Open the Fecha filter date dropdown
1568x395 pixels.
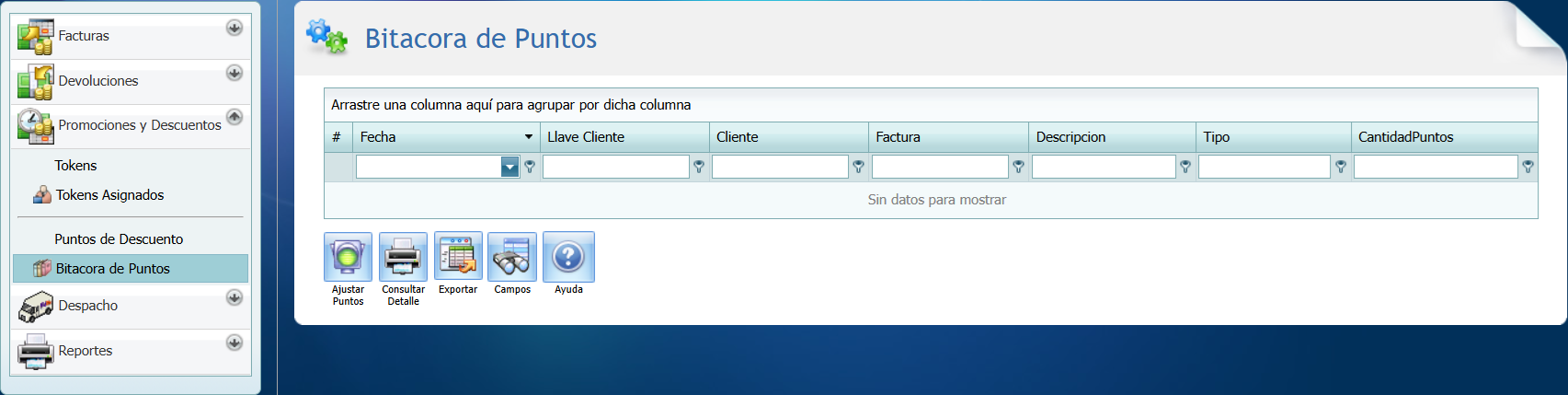pyautogui.click(x=509, y=167)
